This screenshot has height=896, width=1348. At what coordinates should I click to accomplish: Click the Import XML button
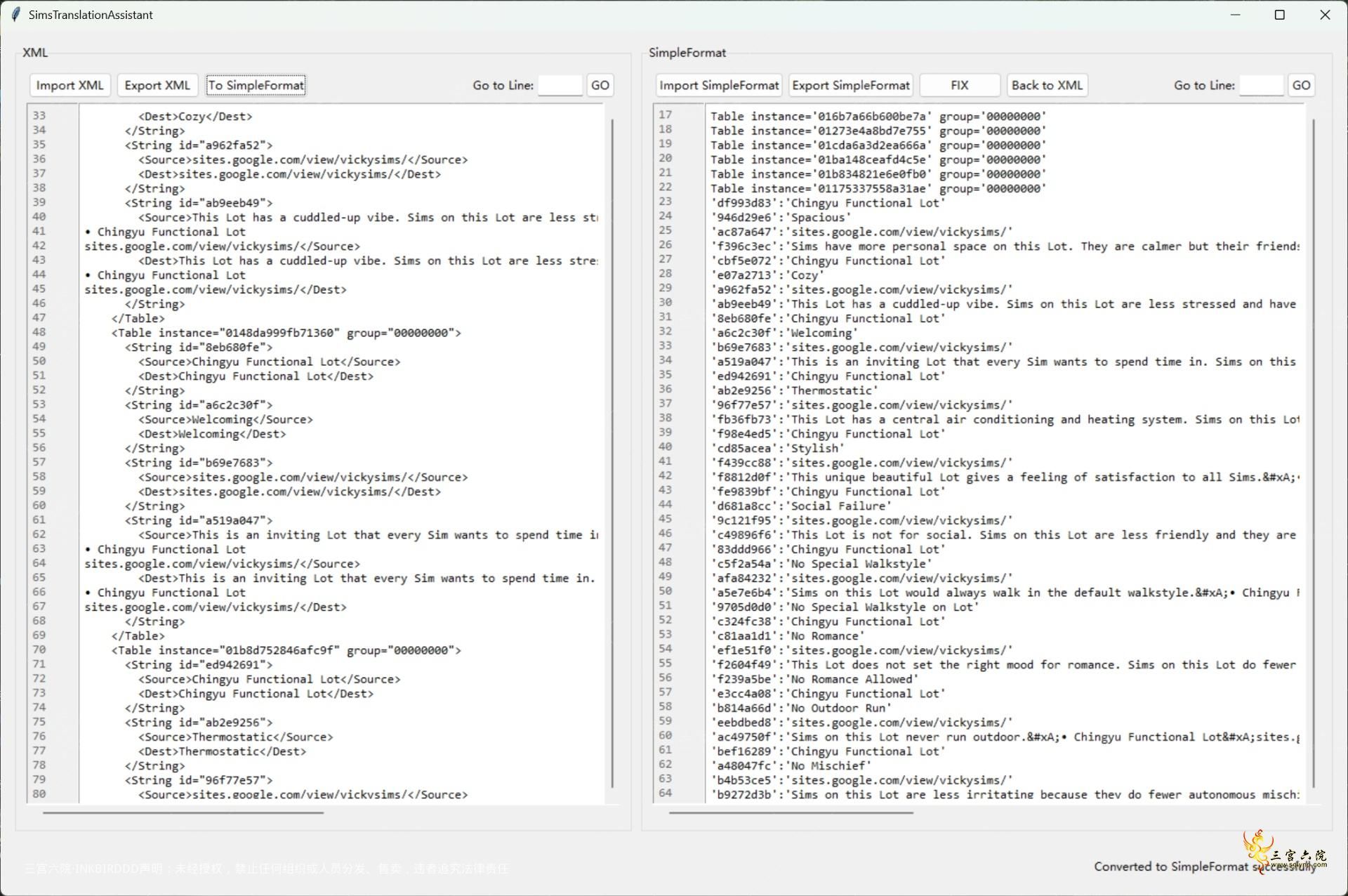pyautogui.click(x=70, y=85)
